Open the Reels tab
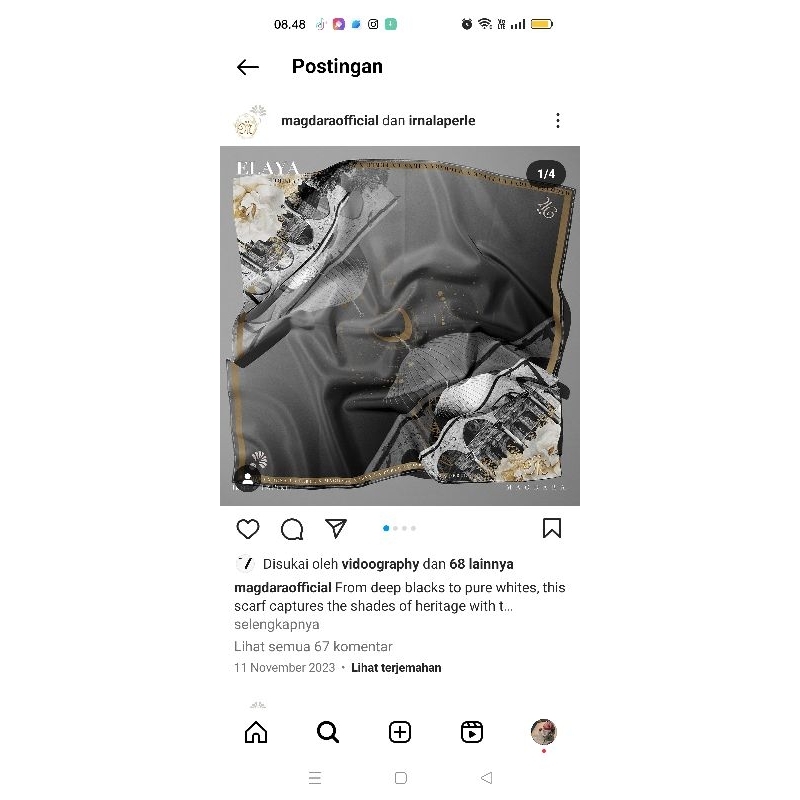 [x=472, y=732]
